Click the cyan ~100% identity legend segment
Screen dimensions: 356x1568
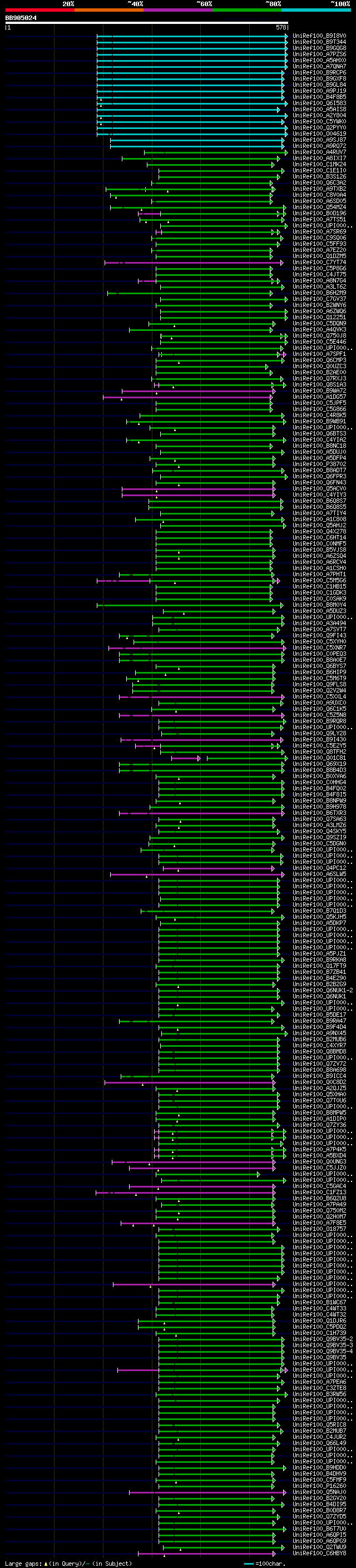point(316,10)
